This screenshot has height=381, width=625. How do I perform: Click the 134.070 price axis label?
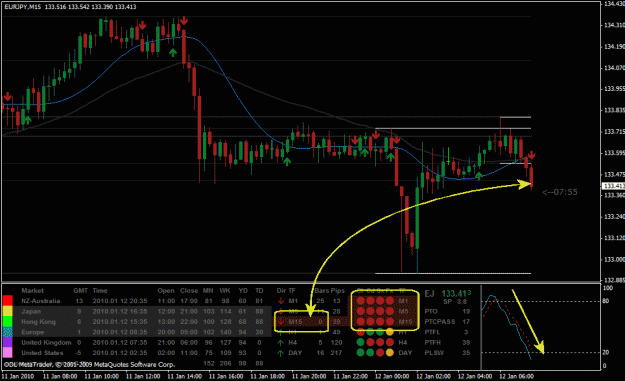[614, 68]
